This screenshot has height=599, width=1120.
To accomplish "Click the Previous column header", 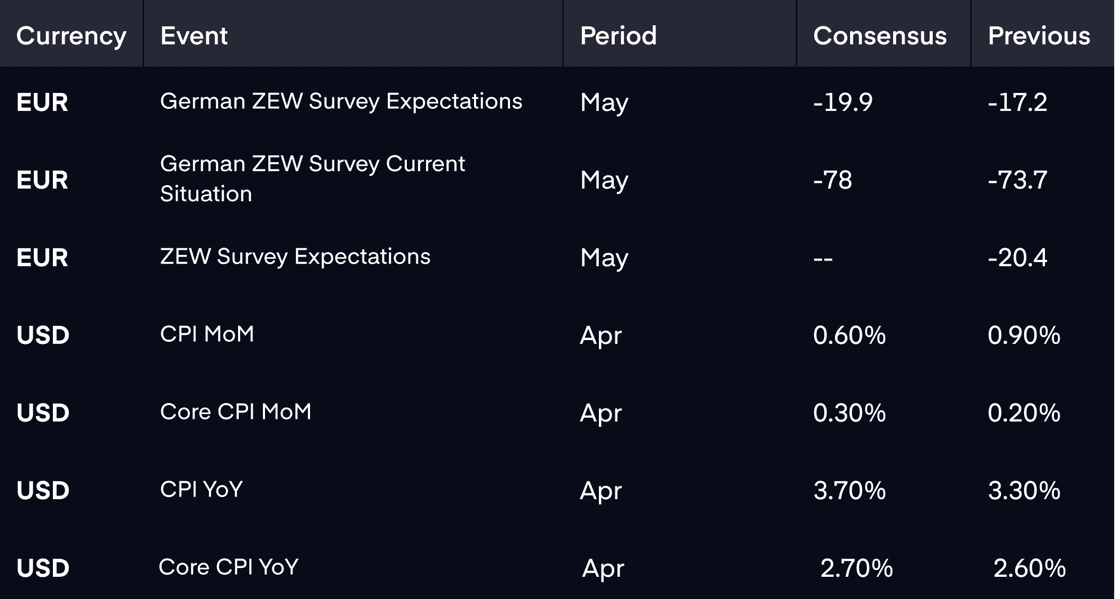I will tap(1039, 36).
